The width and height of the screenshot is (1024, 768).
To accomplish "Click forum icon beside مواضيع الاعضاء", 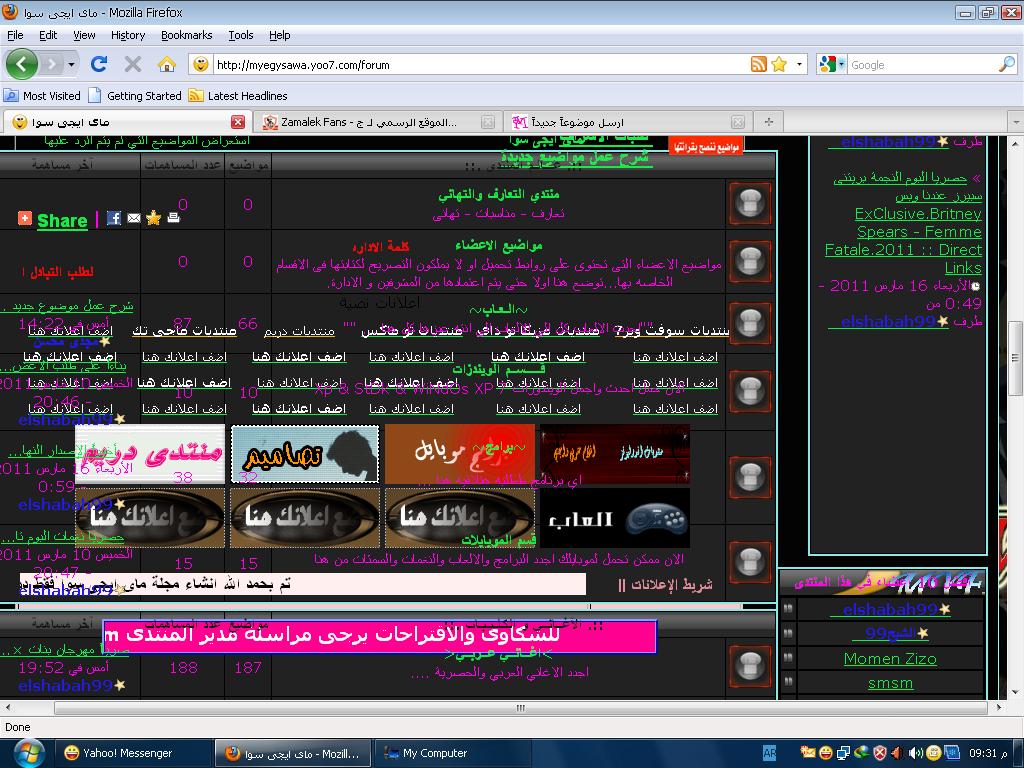I will tap(750, 261).
